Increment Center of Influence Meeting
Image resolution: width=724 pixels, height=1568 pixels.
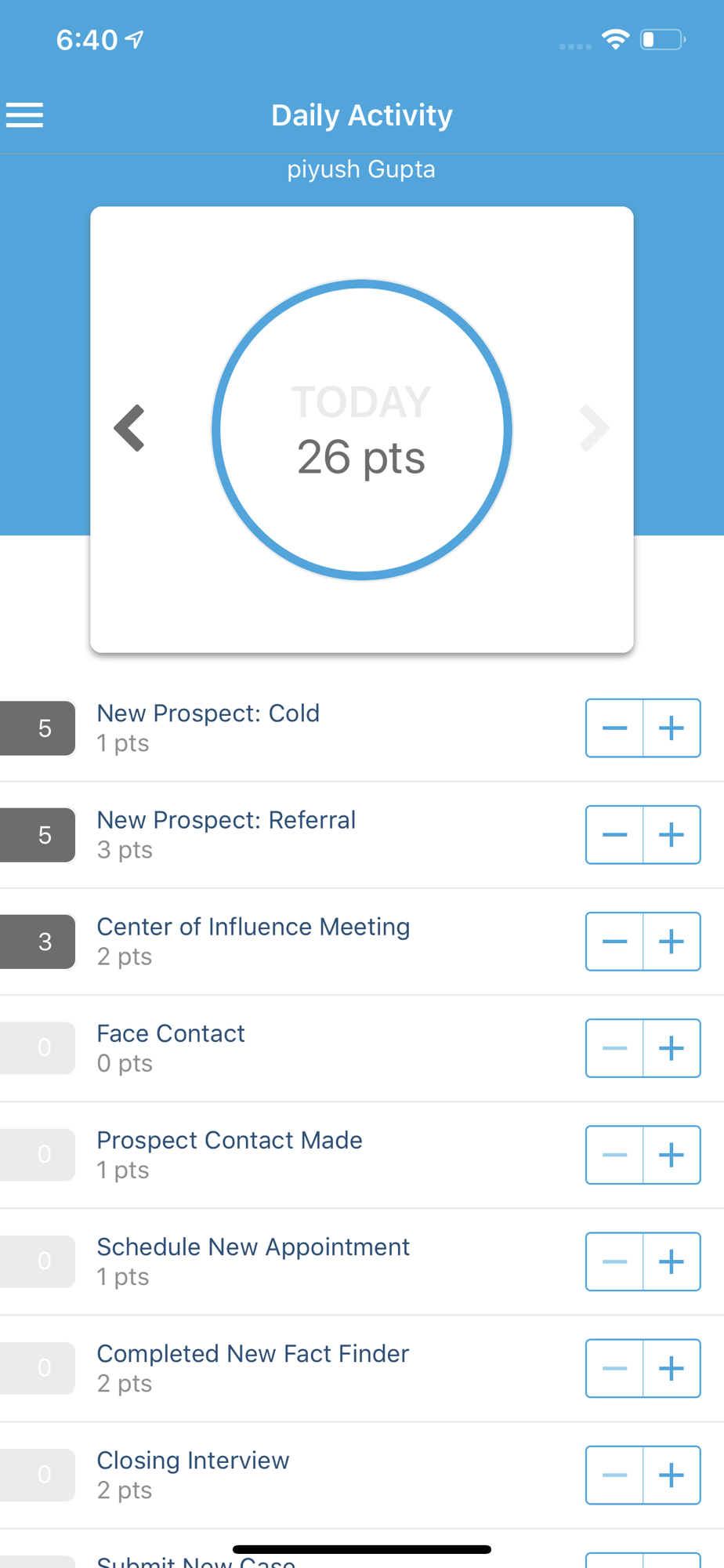[x=672, y=942]
